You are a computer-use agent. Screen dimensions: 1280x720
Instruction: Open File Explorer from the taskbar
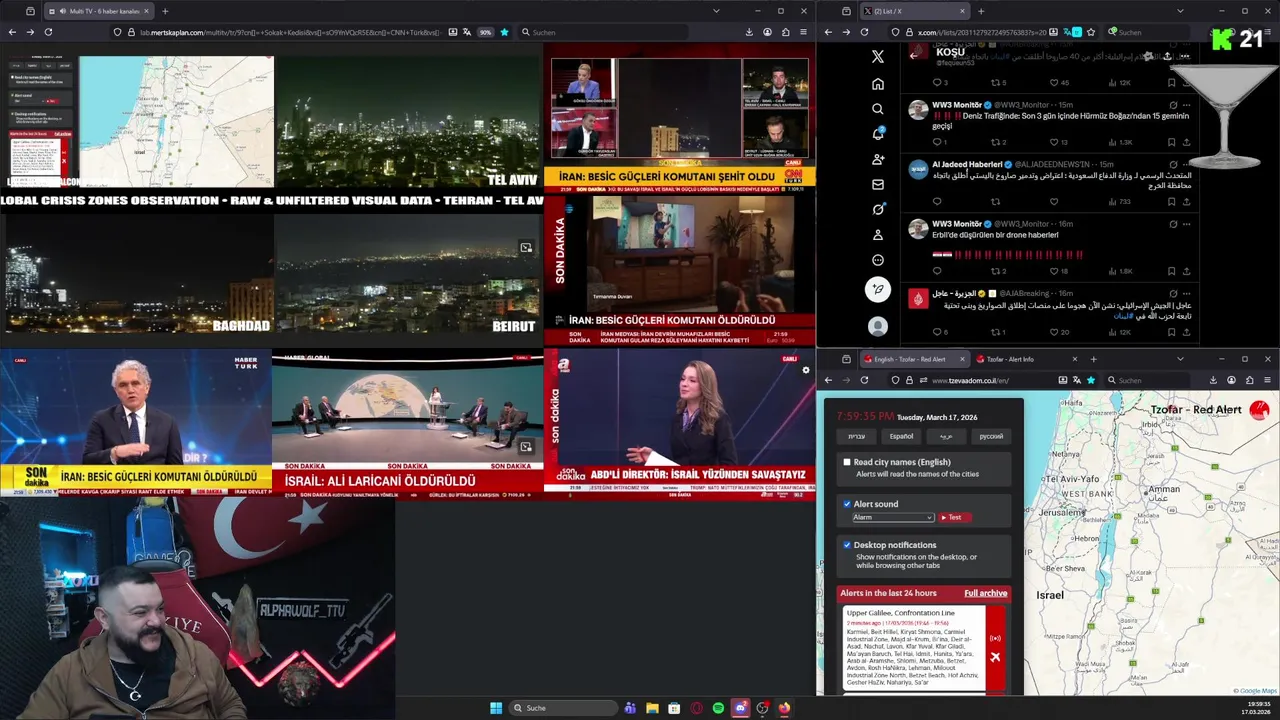pos(652,708)
